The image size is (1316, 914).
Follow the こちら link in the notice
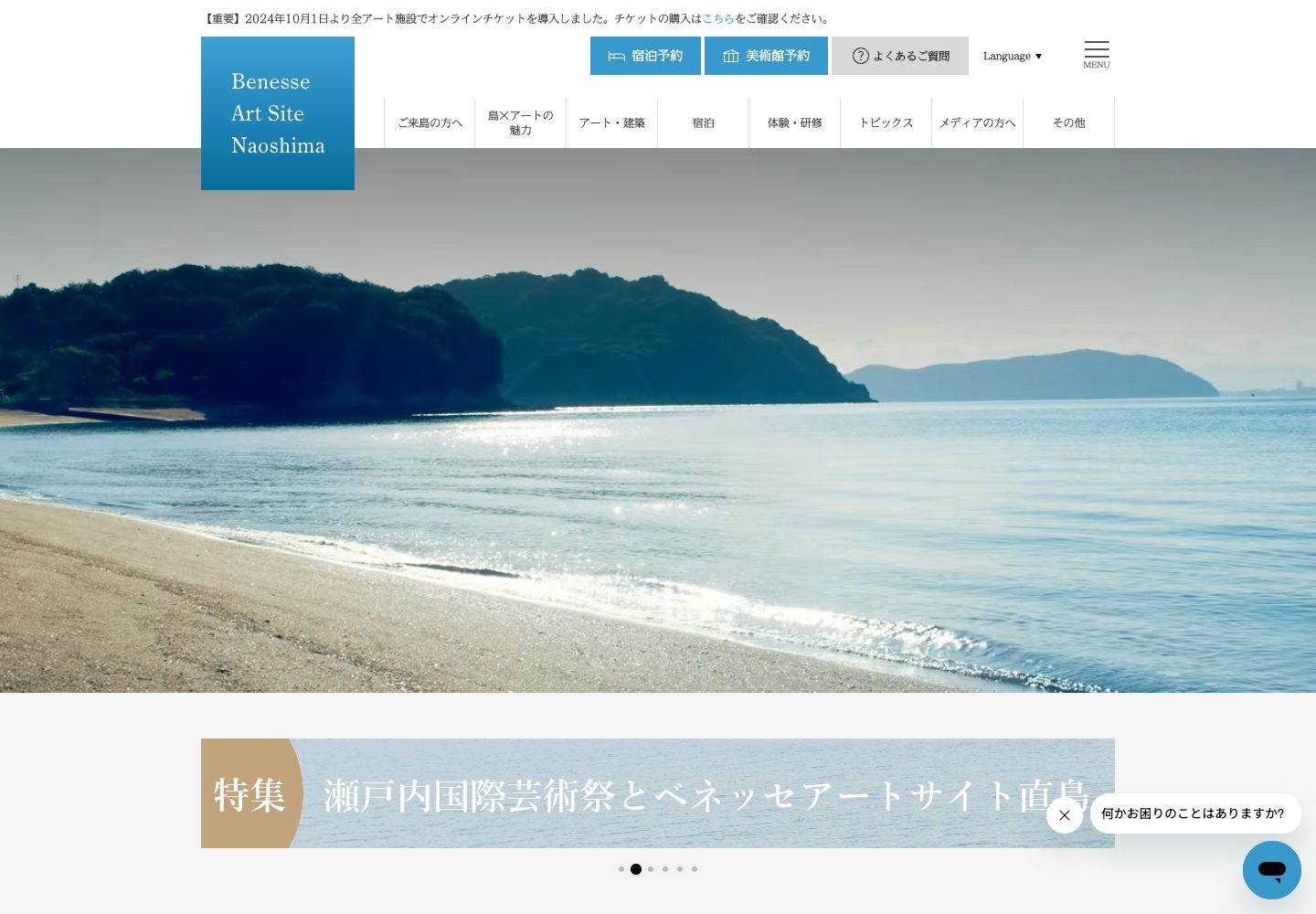pos(718,18)
